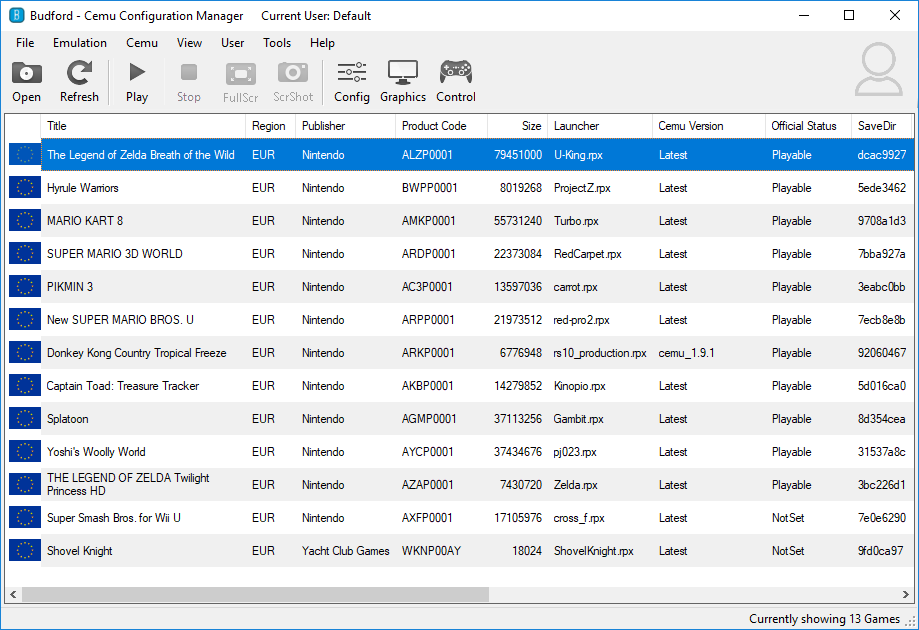
Task: Click the EU flag for SUPER MARIO 3D WORLD
Action: coord(25,253)
